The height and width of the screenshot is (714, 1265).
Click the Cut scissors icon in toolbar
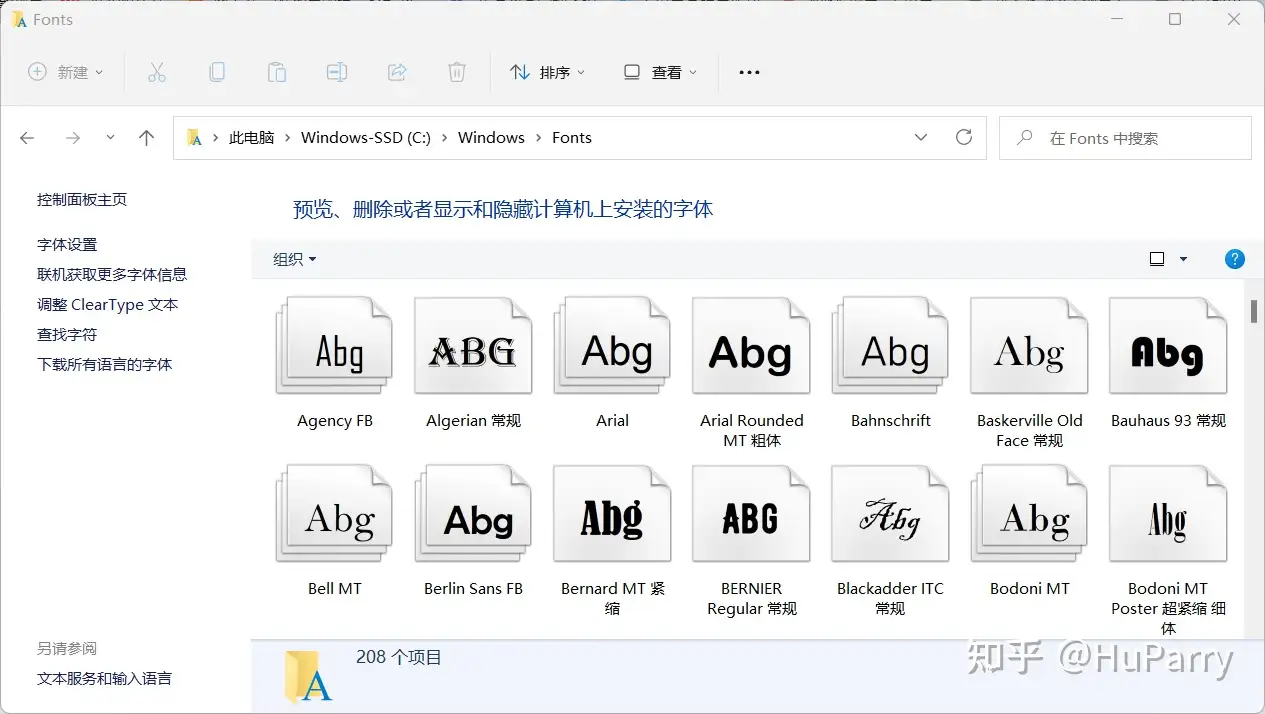point(156,72)
